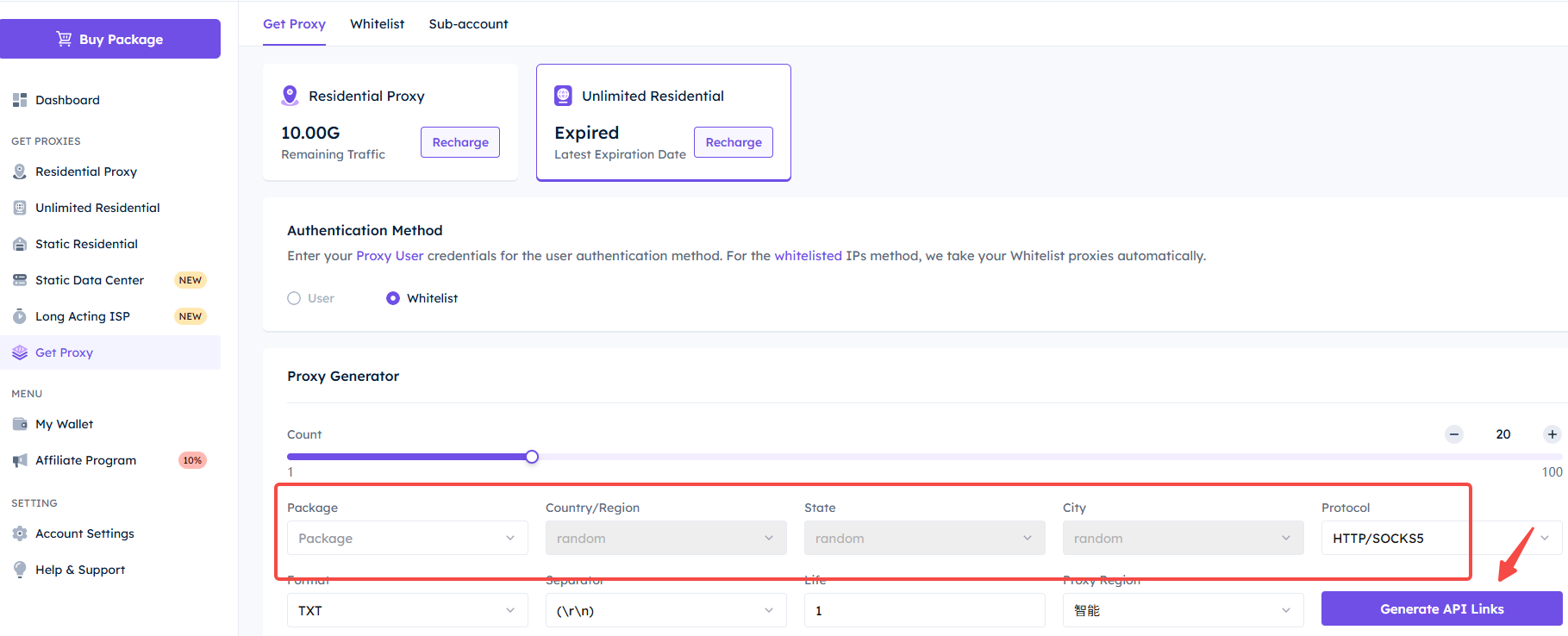Image resolution: width=1568 pixels, height=636 pixels.
Task: Open the Country/Region dropdown
Action: click(666, 538)
